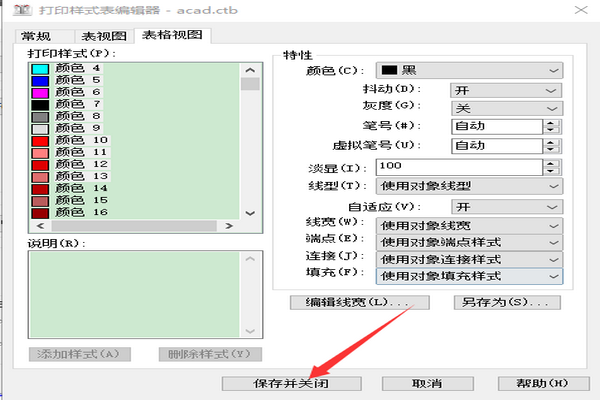Open the 自适应(V) dropdown
The width and height of the screenshot is (600, 400).
507,207
